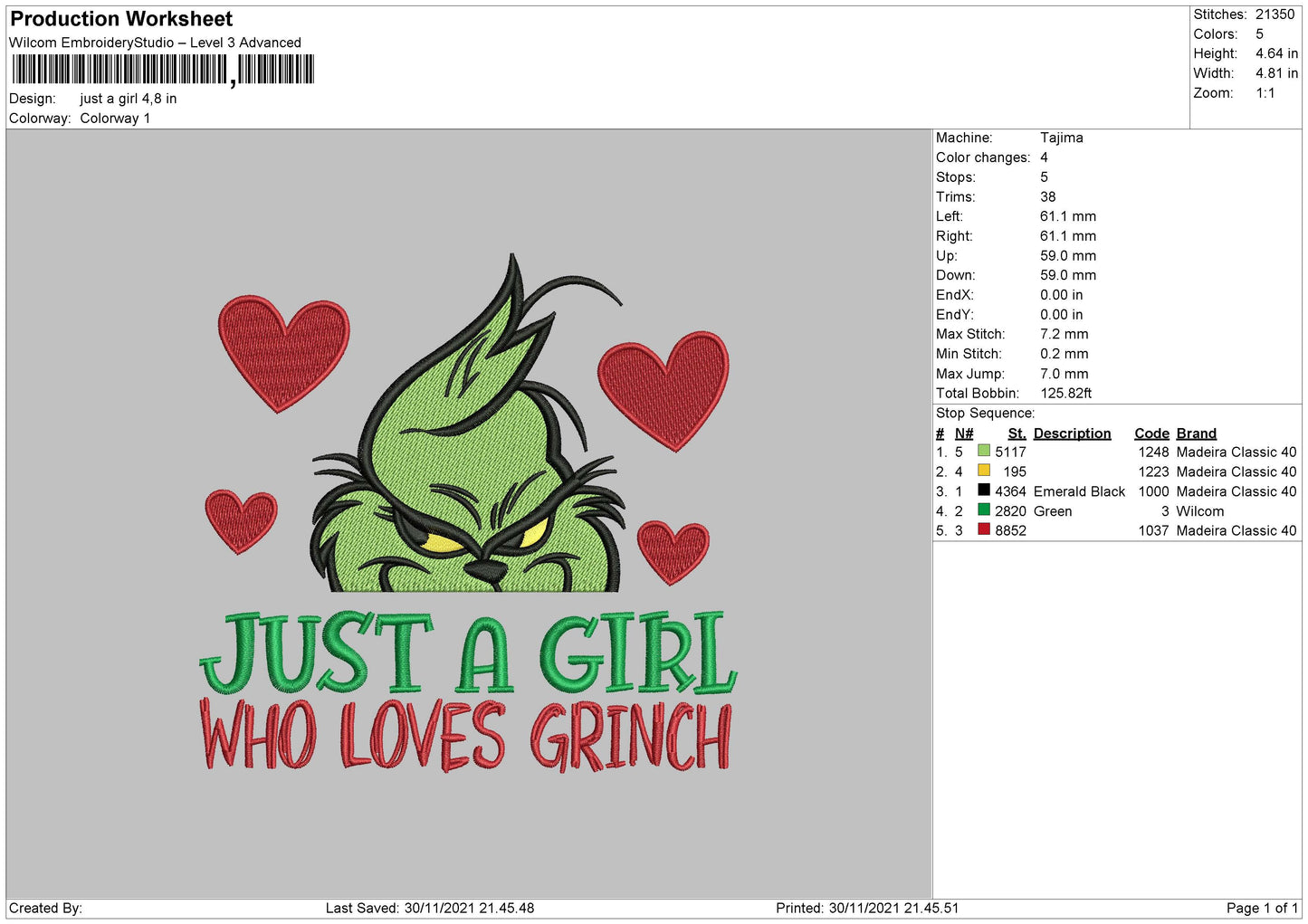
Task: Click the green 'JUST A GIRL' embroidered text
Action: 468,652
